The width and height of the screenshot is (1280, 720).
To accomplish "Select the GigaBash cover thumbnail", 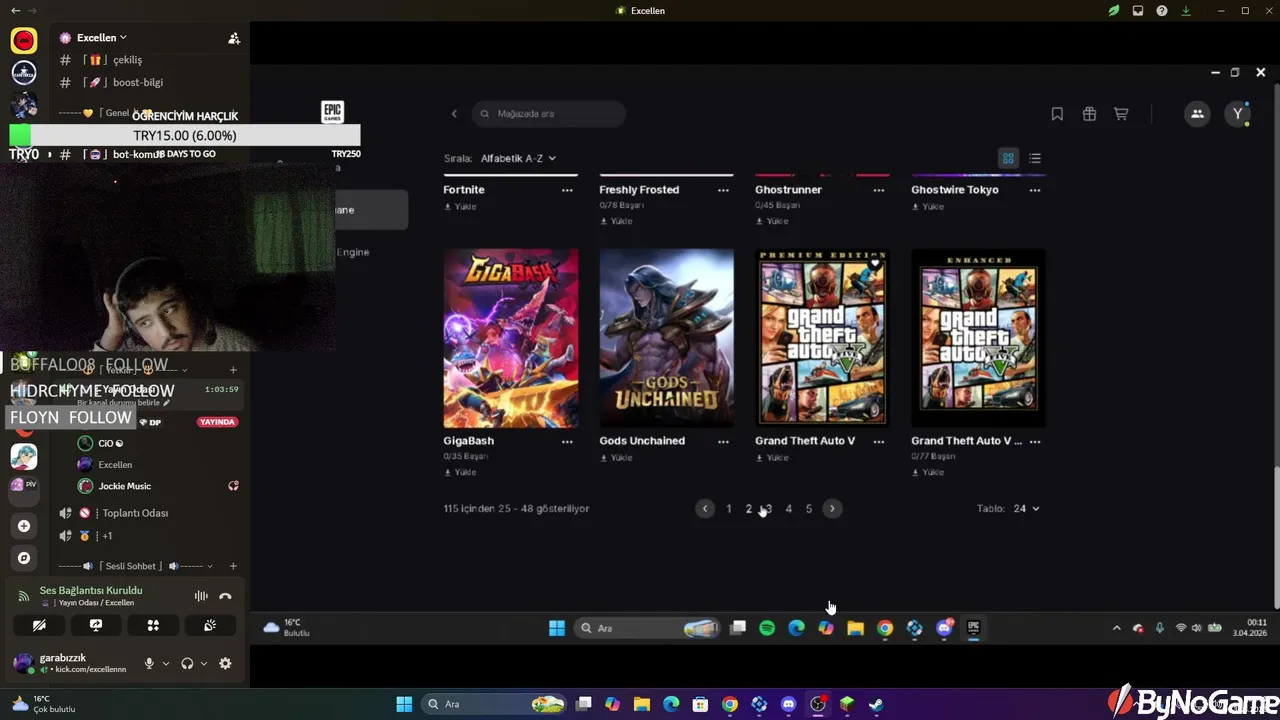I will pyautogui.click(x=511, y=338).
